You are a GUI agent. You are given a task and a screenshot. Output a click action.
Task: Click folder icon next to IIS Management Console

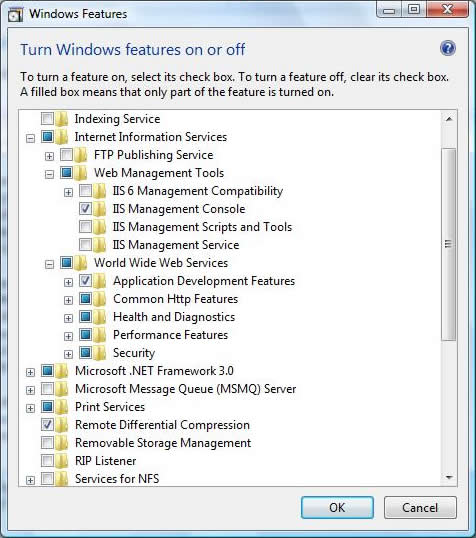tap(100, 209)
